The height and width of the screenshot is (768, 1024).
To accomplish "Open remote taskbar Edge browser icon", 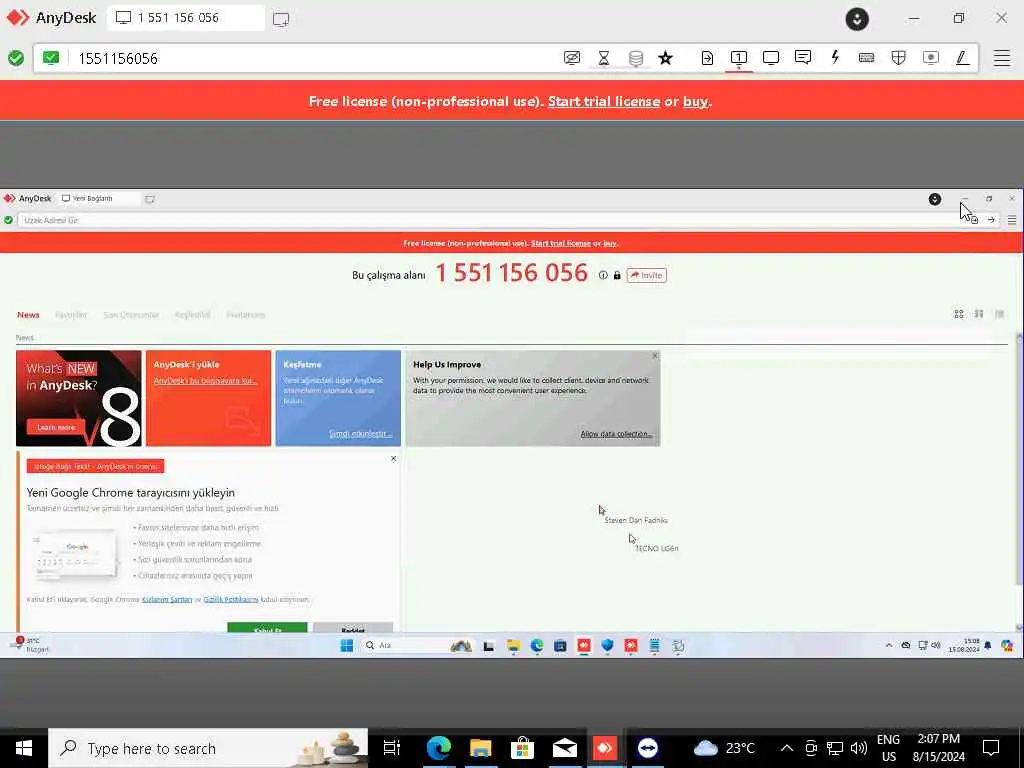I will [537, 645].
